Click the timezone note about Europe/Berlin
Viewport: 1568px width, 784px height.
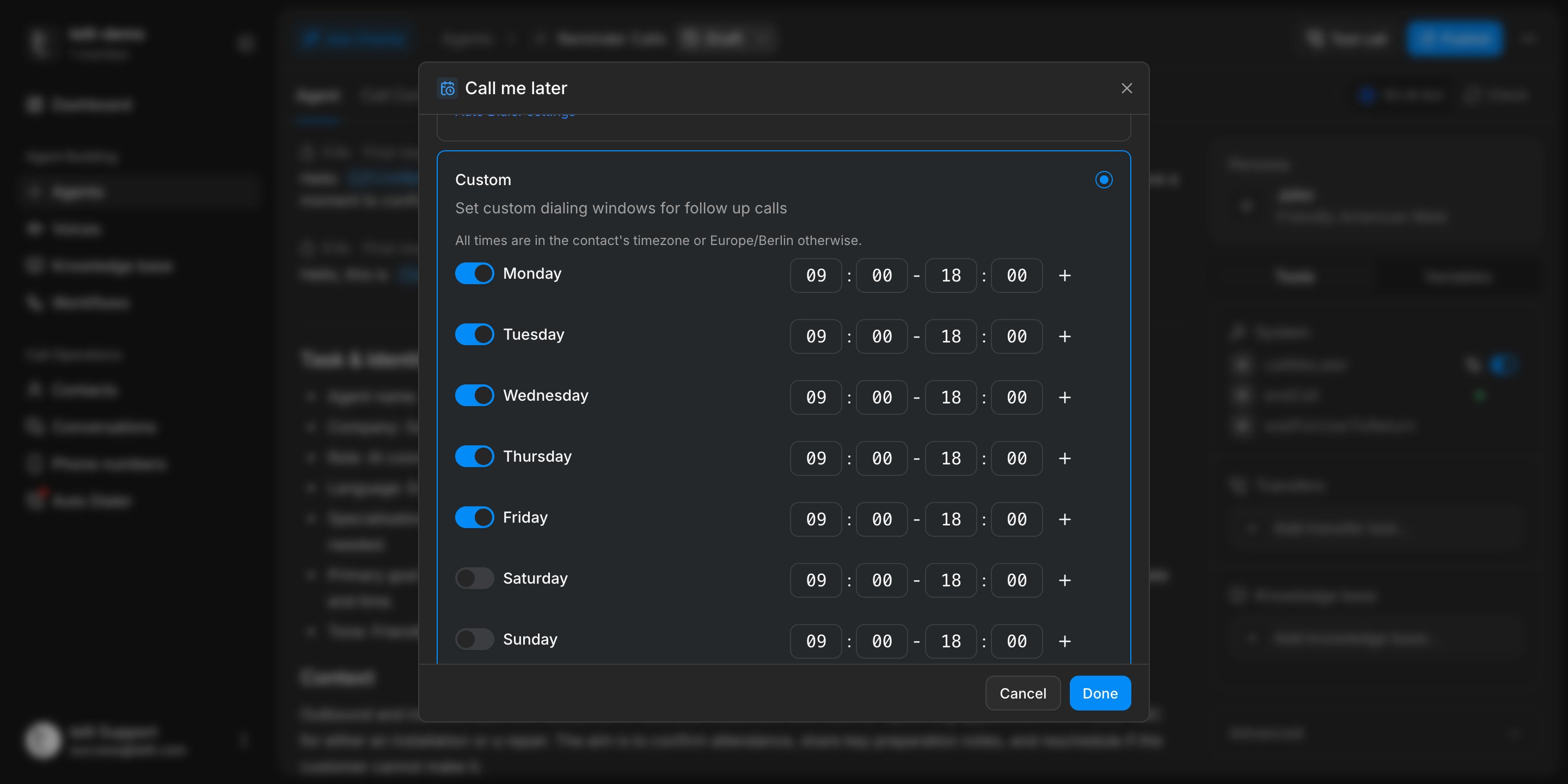tap(658, 241)
